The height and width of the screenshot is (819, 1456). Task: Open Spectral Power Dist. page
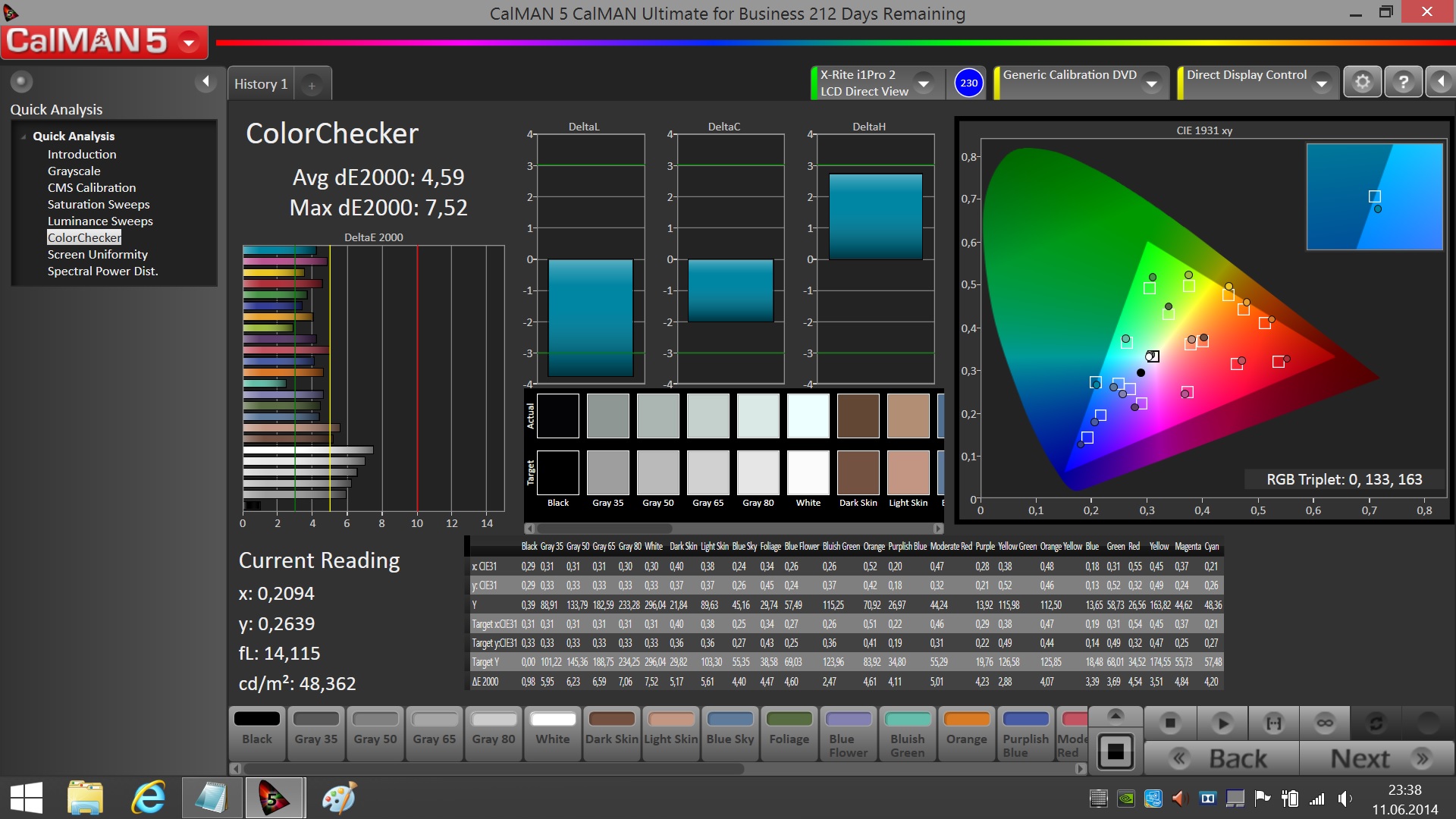(102, 271)
